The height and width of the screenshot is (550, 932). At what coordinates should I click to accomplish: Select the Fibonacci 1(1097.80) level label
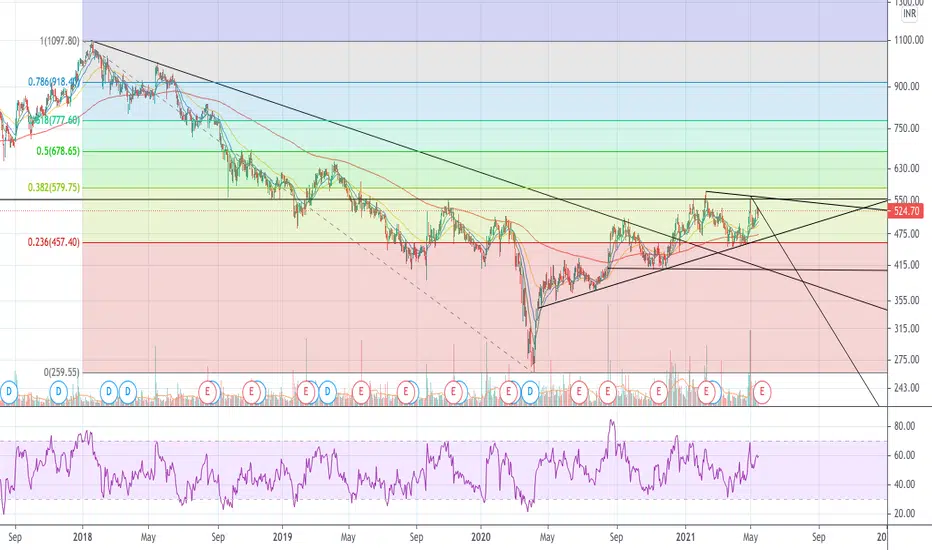click(x=59, y=41)
